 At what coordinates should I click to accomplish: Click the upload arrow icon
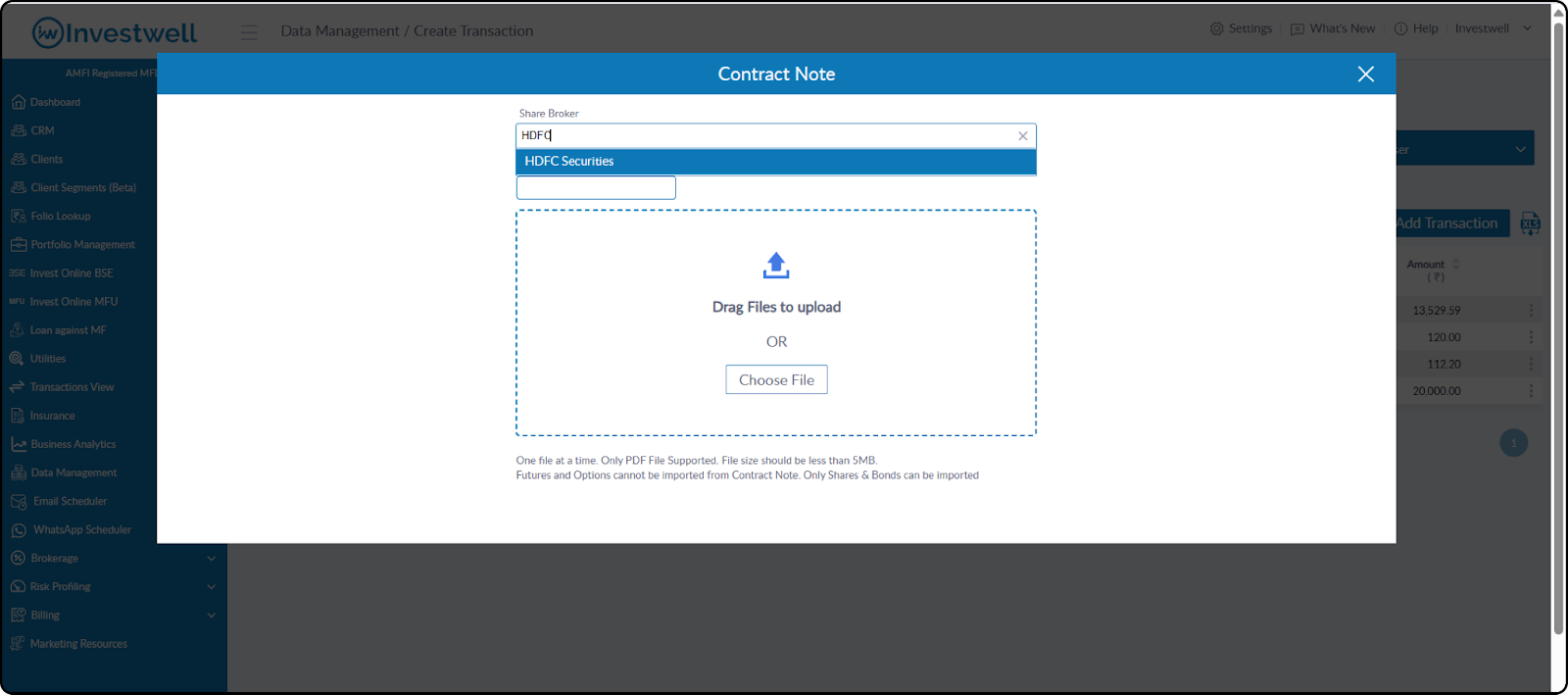point(776,265)
